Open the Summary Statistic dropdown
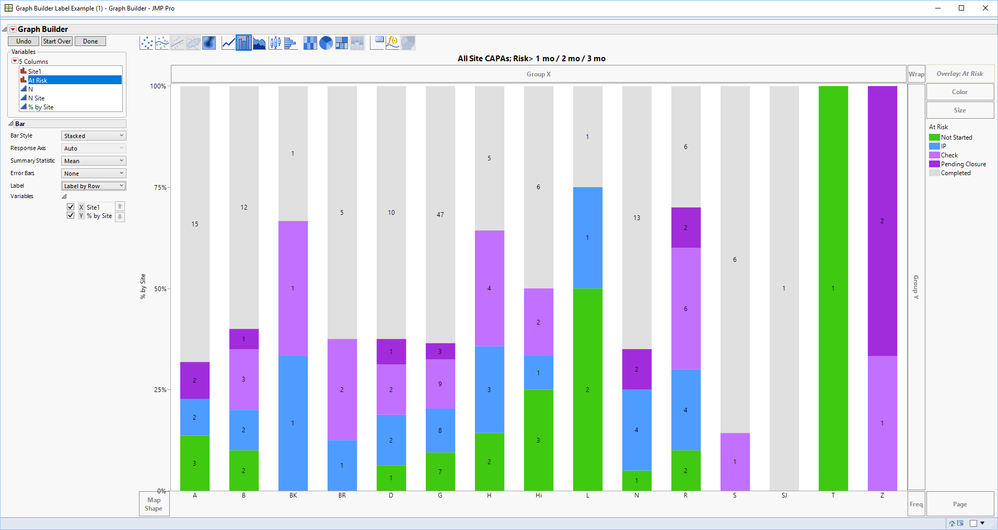The height and width of the screenshot is (530, 998). point(94,161)
